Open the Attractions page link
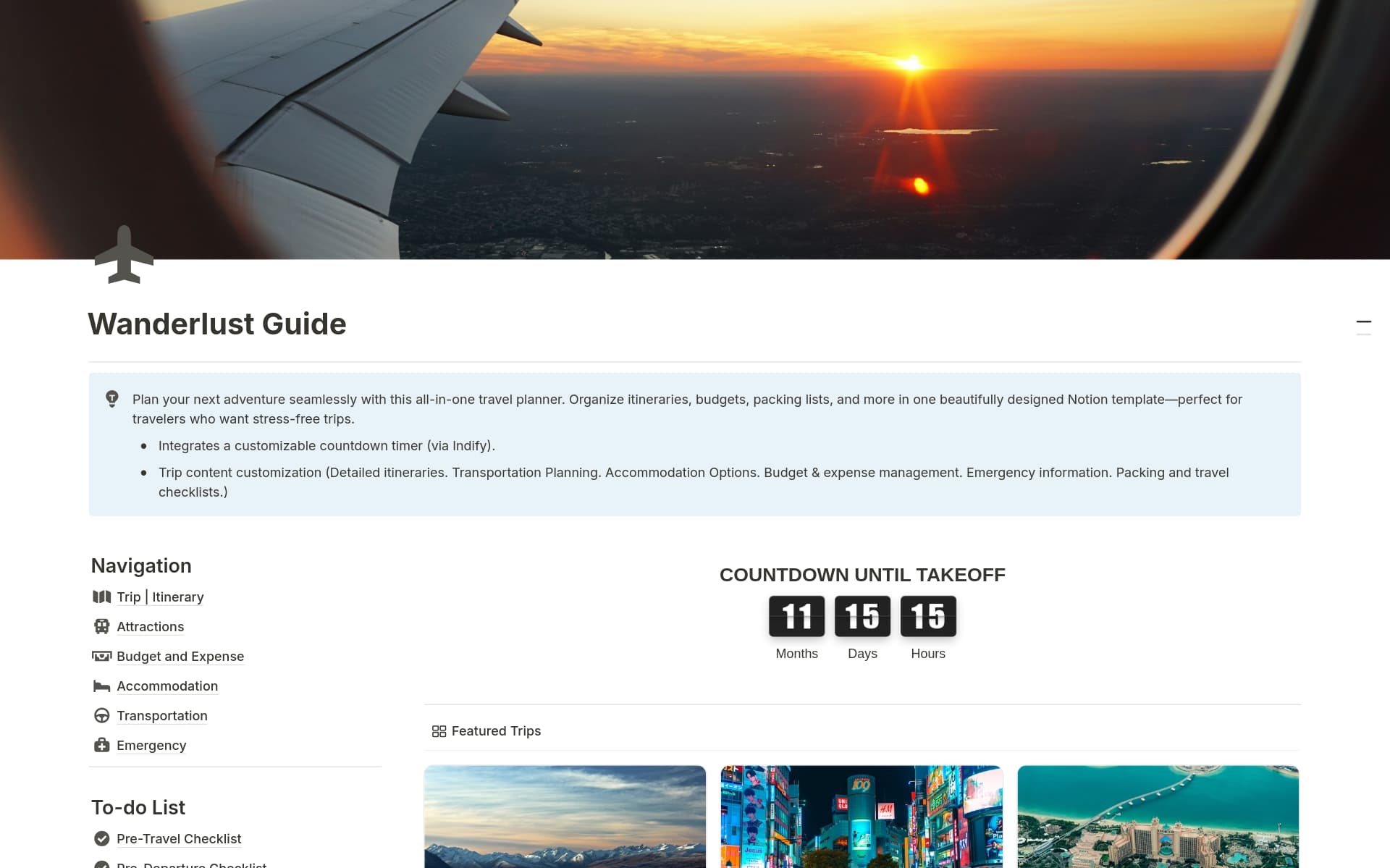The image size is (1390, 868). [150, 626]
